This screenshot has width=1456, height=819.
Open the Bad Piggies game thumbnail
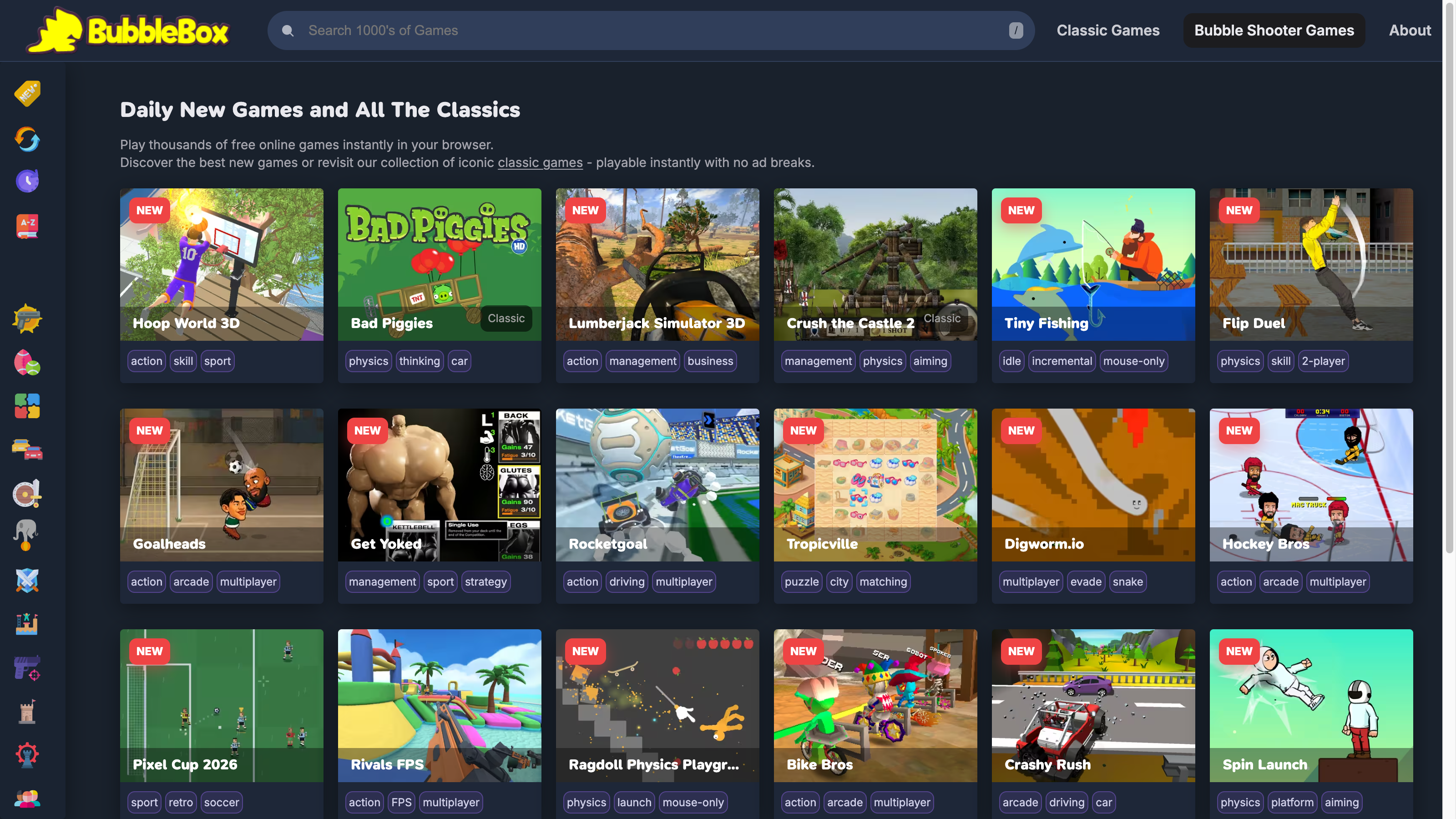(x=439, y=264)
